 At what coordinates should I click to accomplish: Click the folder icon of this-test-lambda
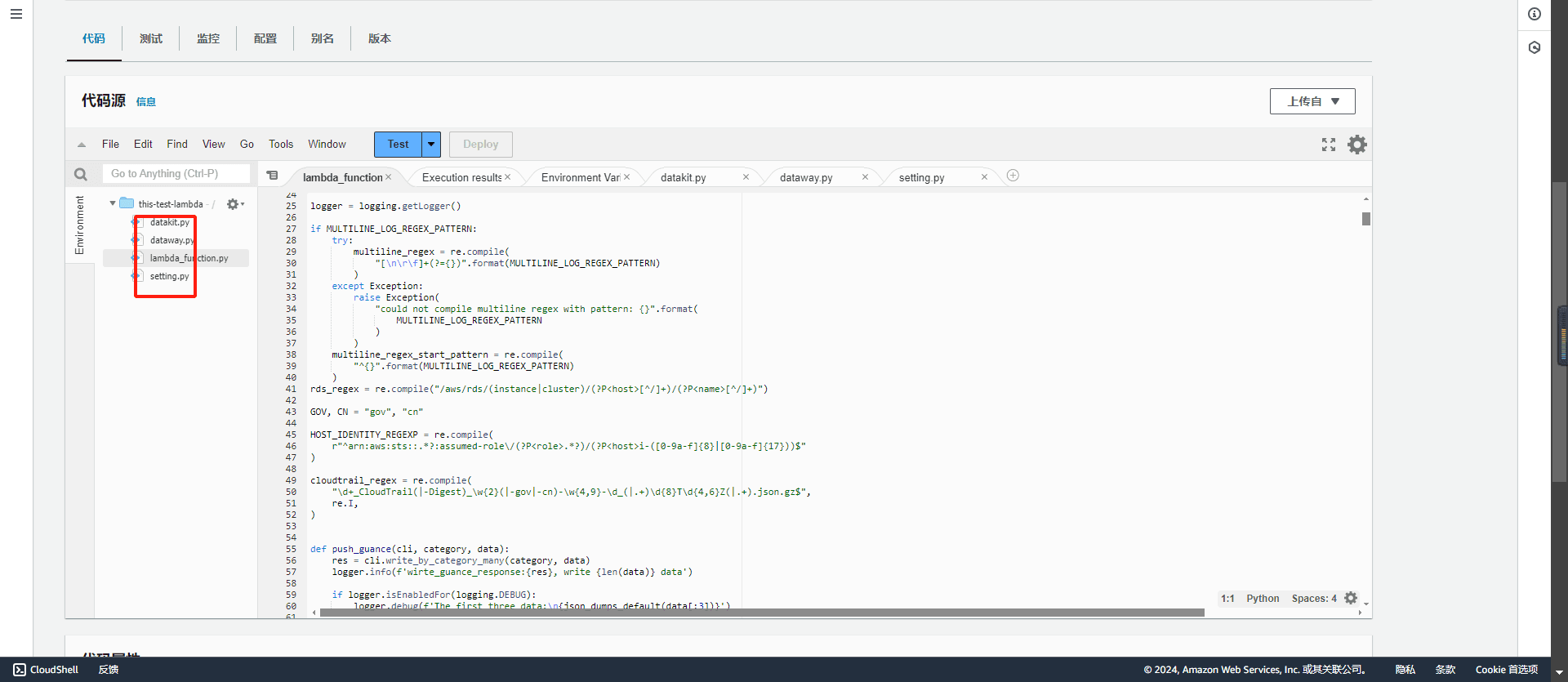pos(127,203)
